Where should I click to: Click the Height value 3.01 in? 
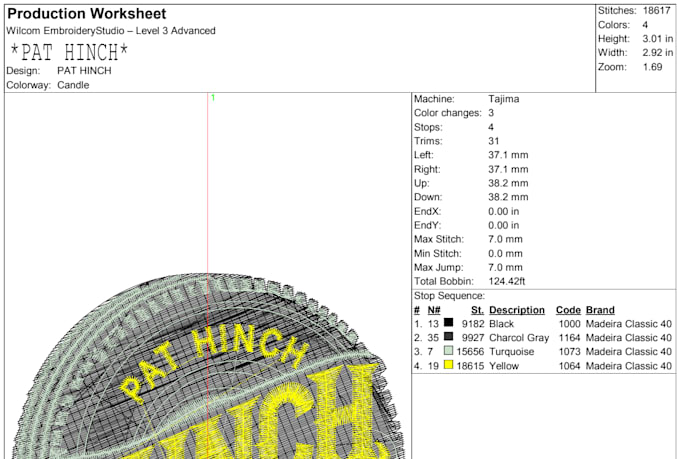pyautogui.click(x=657, y=39)
